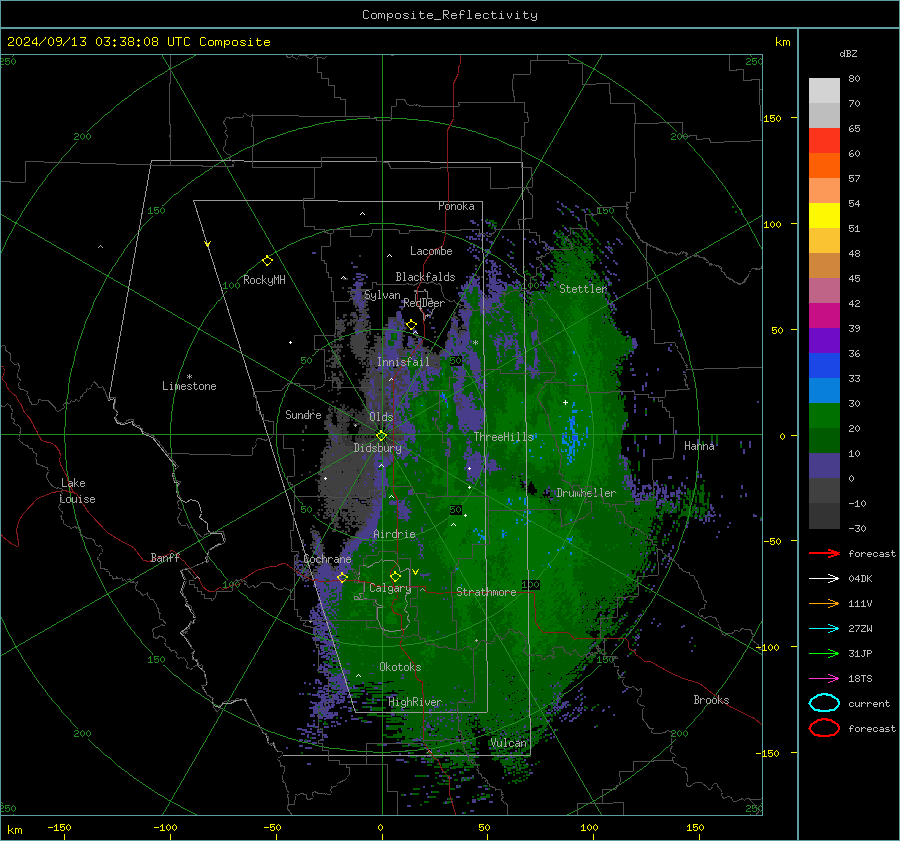Select the blue 33–36 dBZ color swatch
The height and width of the screenshot is (841, 900).
(x=824, y=366)
